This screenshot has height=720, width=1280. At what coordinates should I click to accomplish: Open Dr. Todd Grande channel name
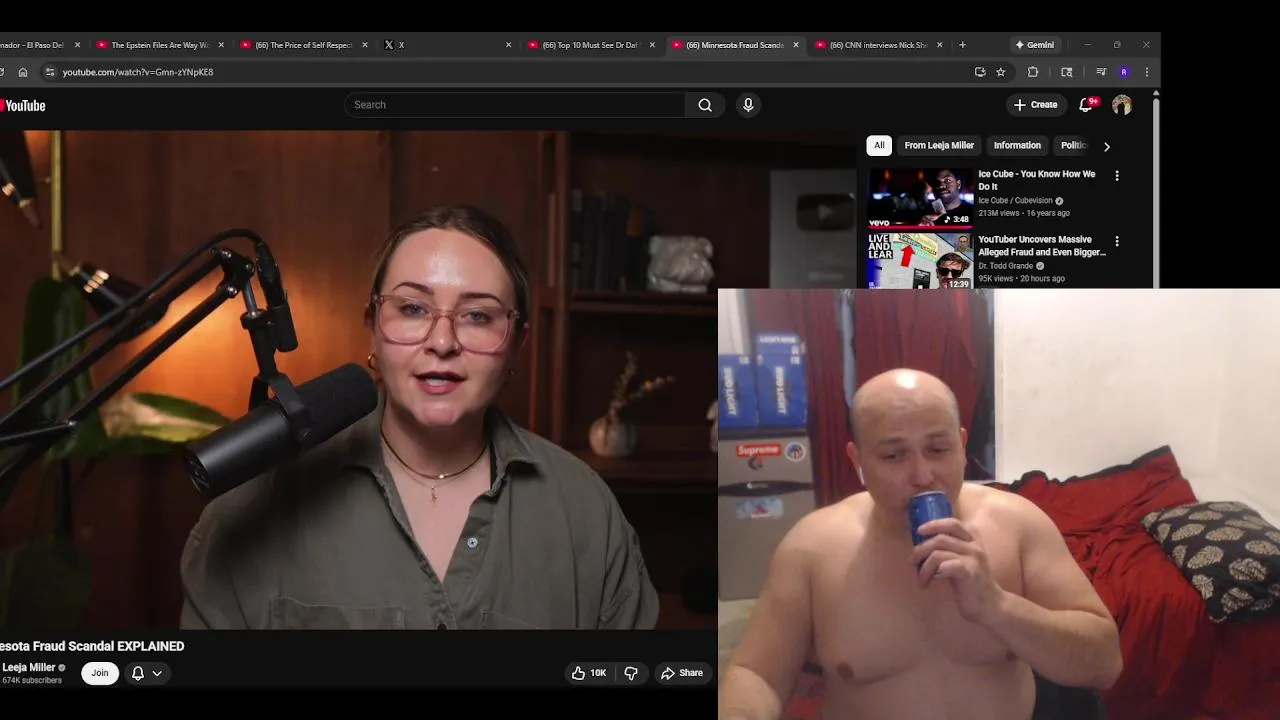click(x=1005, y=266)
